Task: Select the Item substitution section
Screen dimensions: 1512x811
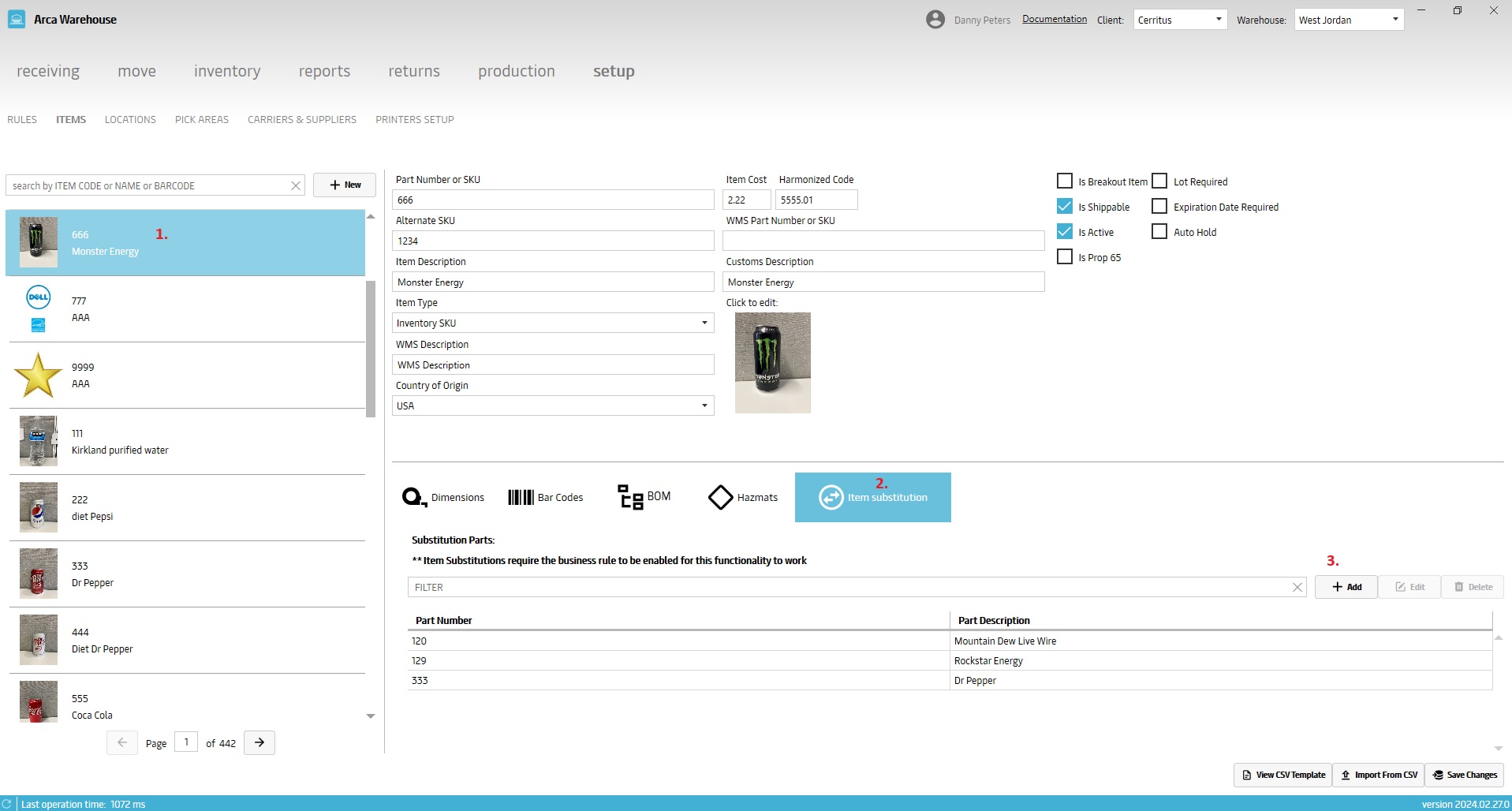Action: pyautogui.click(x=873, y=498)
